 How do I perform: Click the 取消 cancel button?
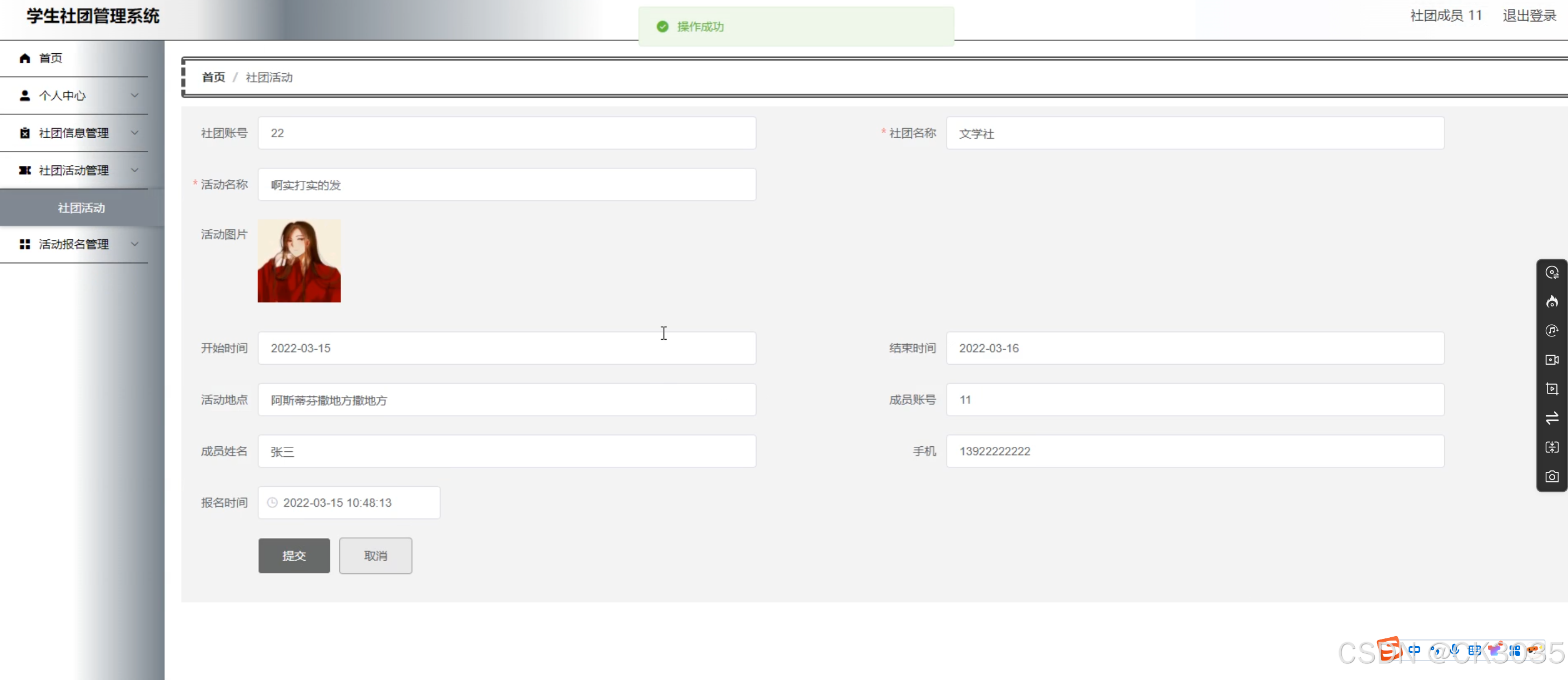375,555
